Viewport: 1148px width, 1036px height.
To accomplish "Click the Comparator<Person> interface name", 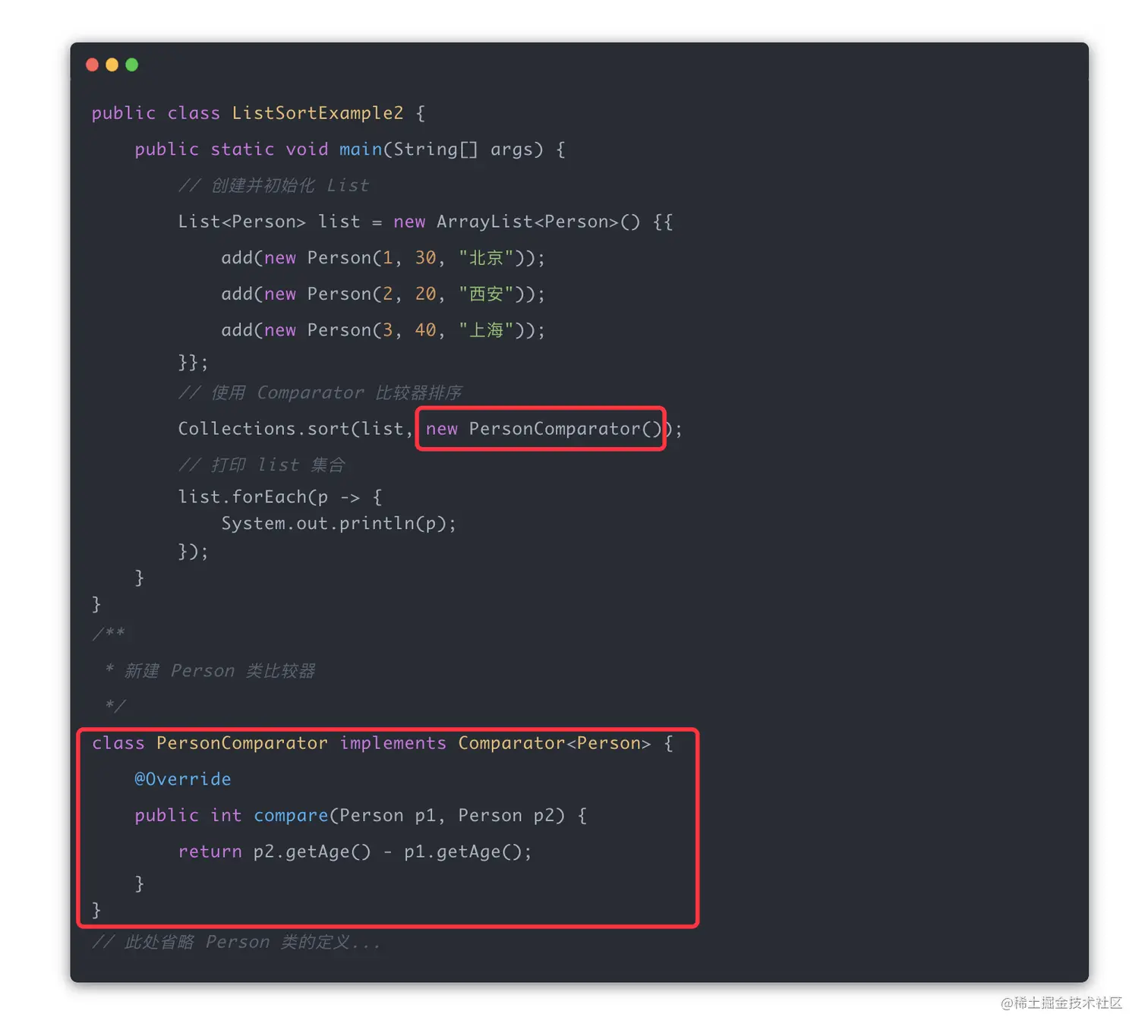I will coord(554,743).
